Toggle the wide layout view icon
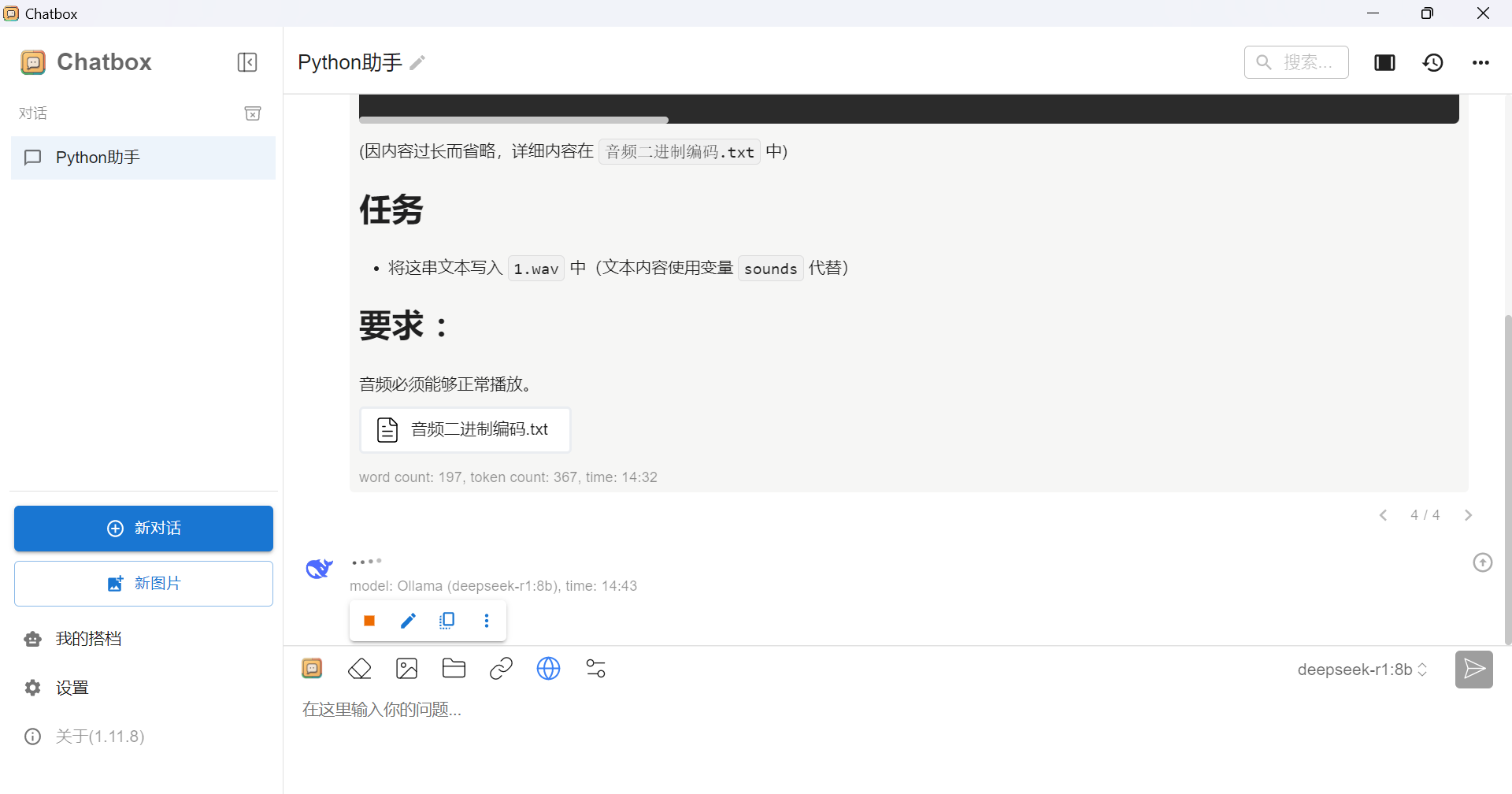 pyautogui.click(x=1384, y=62)
